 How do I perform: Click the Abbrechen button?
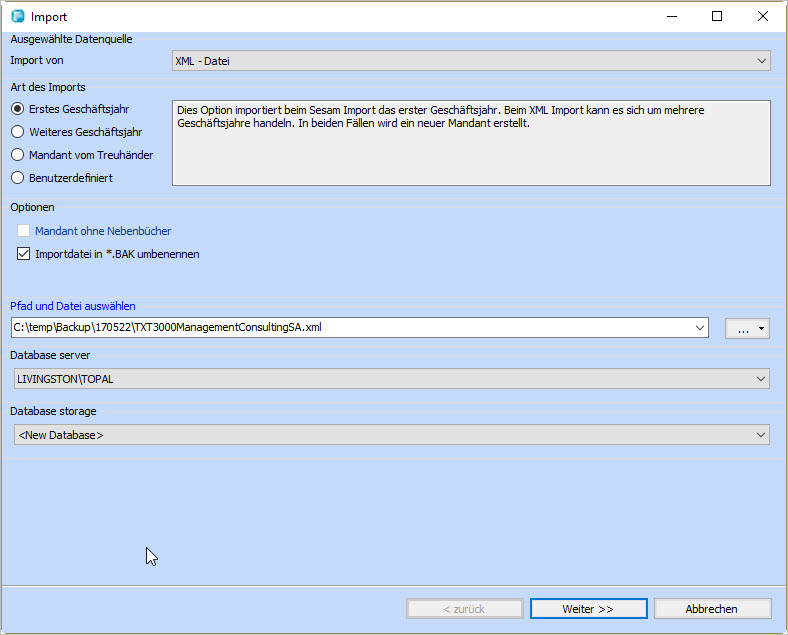[712, 609]
